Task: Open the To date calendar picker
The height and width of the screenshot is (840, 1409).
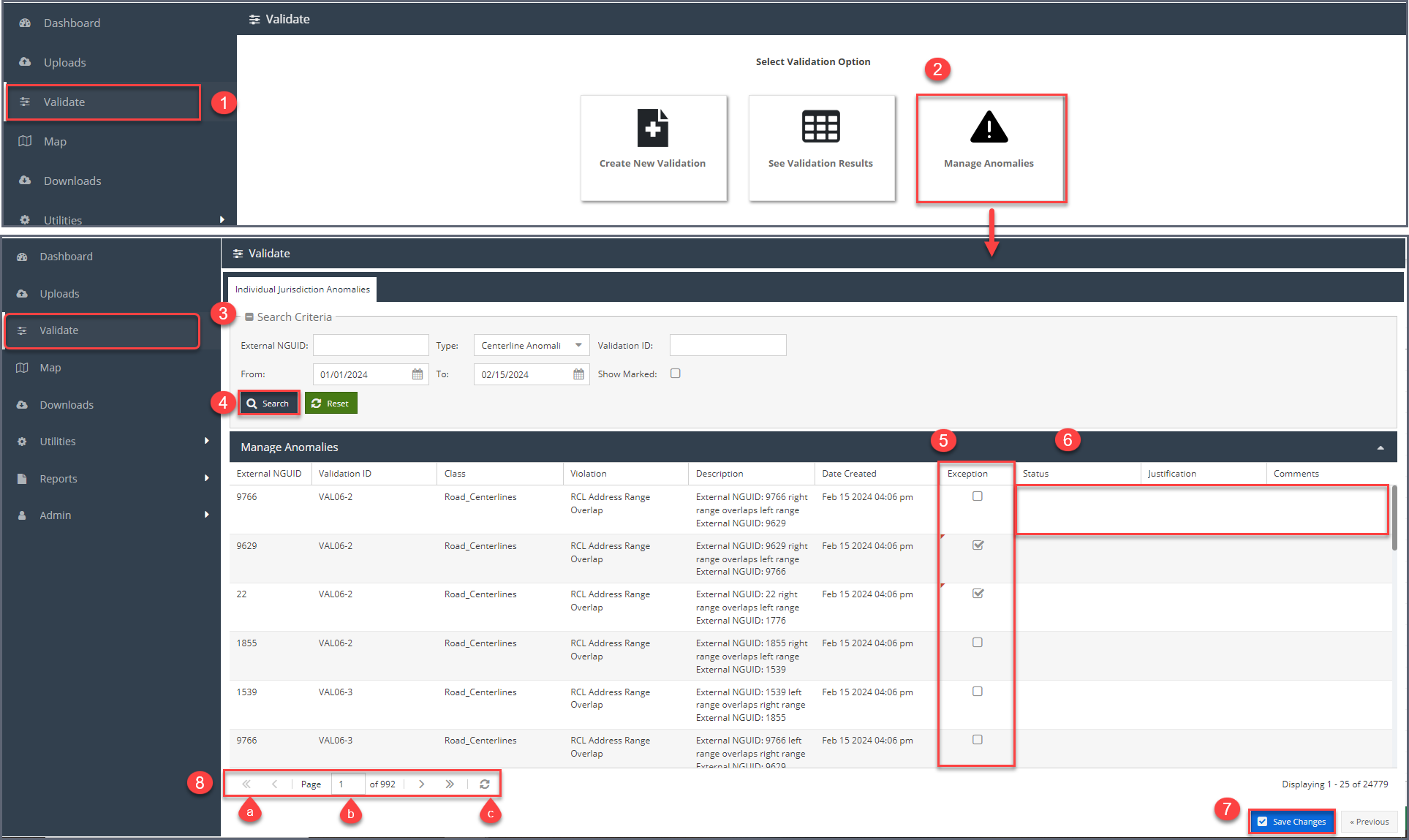Action: point(578,374)
